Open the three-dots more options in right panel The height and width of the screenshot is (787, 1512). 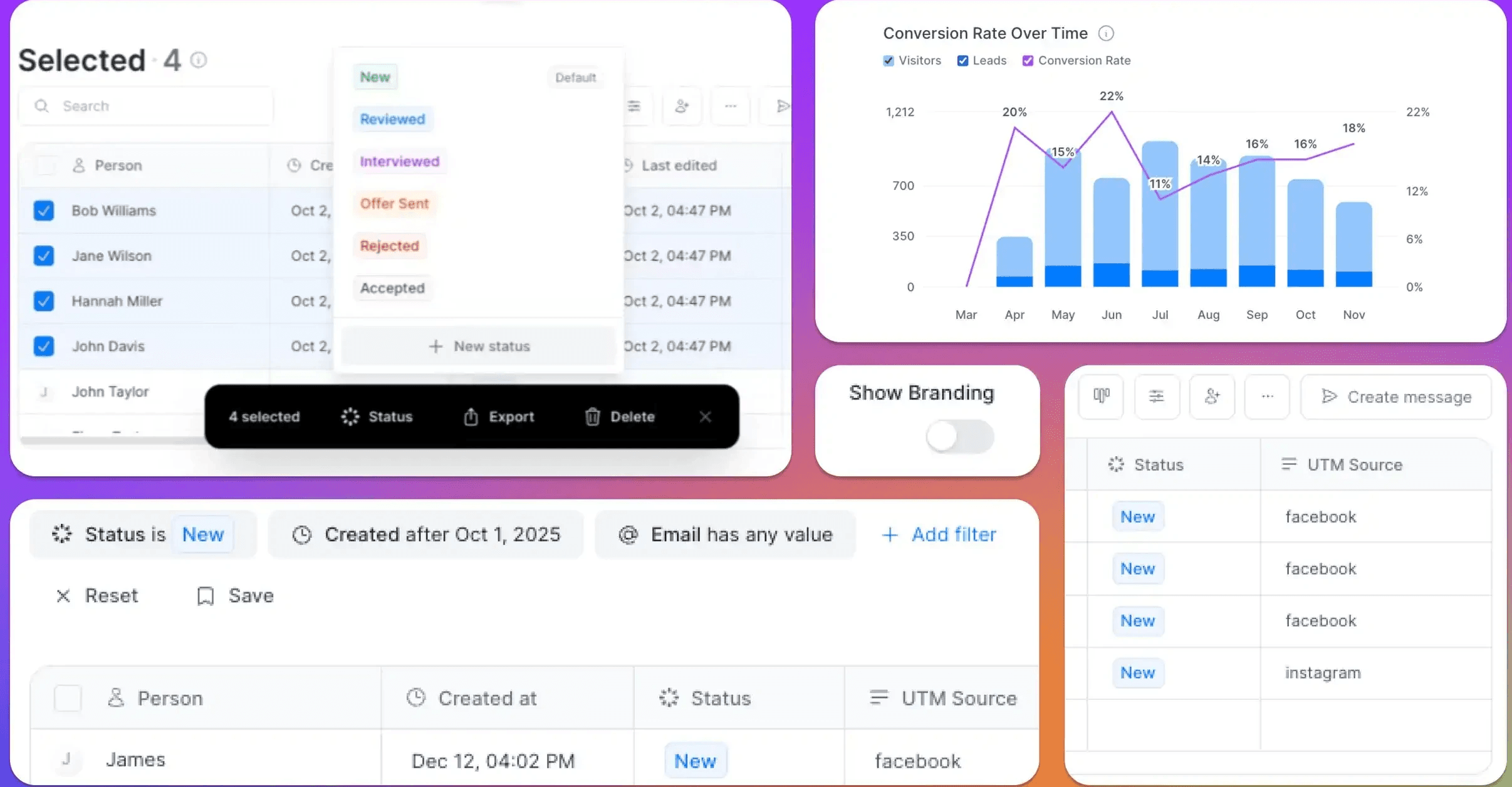1267,397
